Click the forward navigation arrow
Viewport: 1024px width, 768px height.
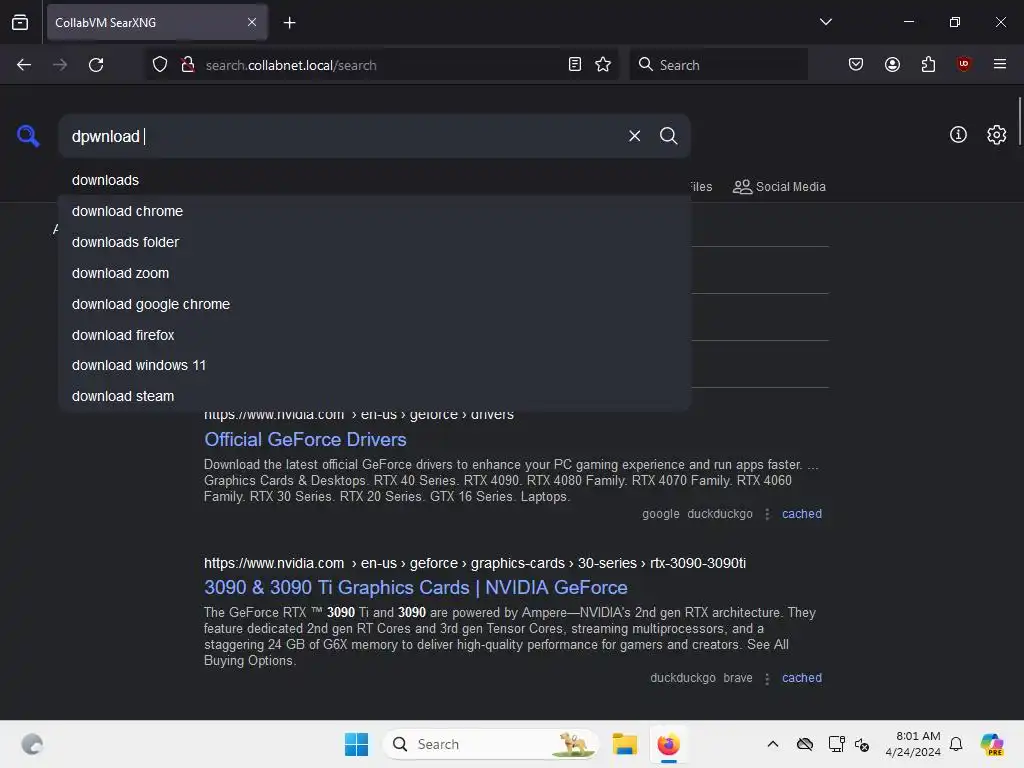(x=60, y=65)
